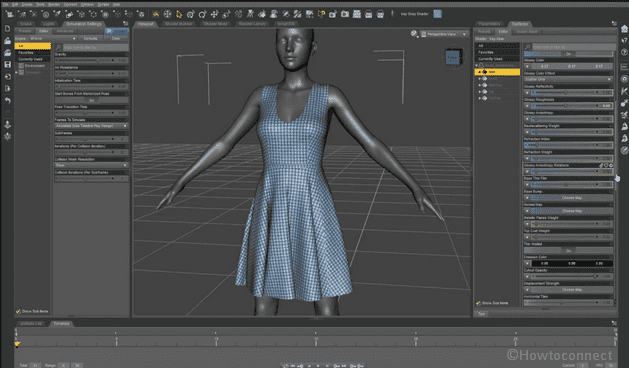Click the Open folder icon below New file
The width and height of the screenshot is (629, 368).
click(7, 41)
